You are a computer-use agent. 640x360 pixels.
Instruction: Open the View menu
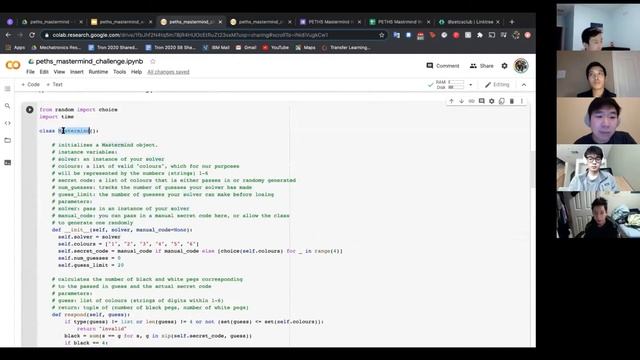tap(59, 72)
